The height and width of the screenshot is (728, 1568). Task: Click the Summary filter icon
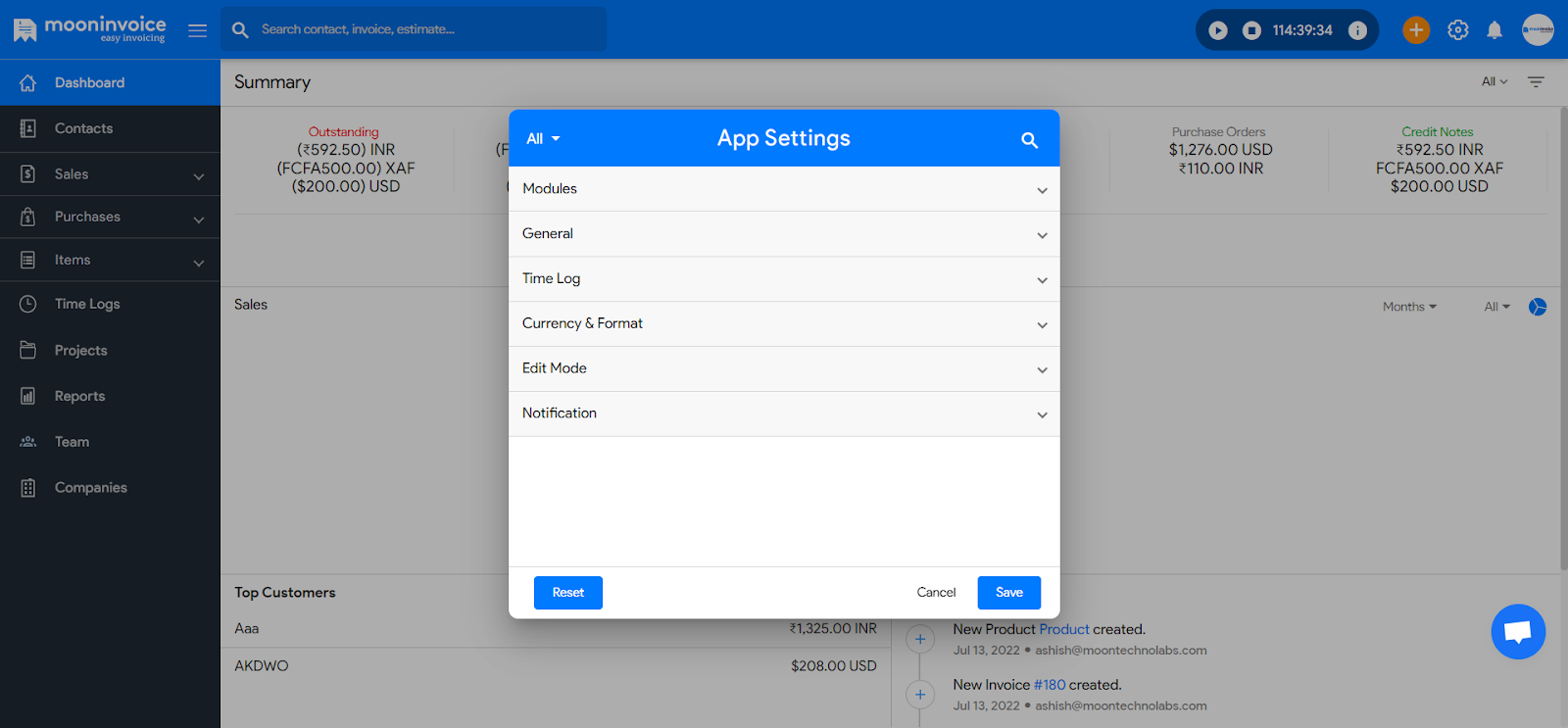coord(1536,82)
